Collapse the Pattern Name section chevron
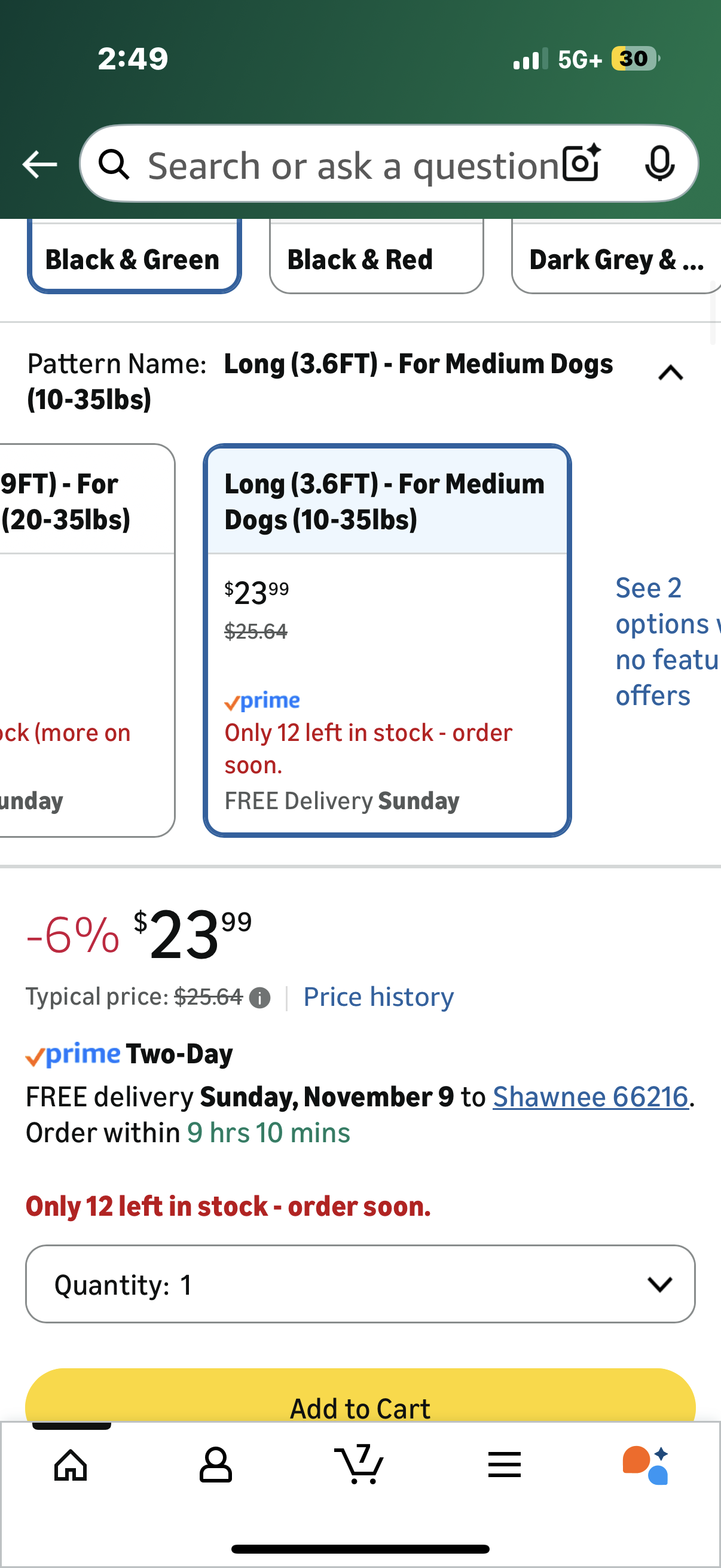This screenshot has height=1568, width=721. [x=671, y=373]
